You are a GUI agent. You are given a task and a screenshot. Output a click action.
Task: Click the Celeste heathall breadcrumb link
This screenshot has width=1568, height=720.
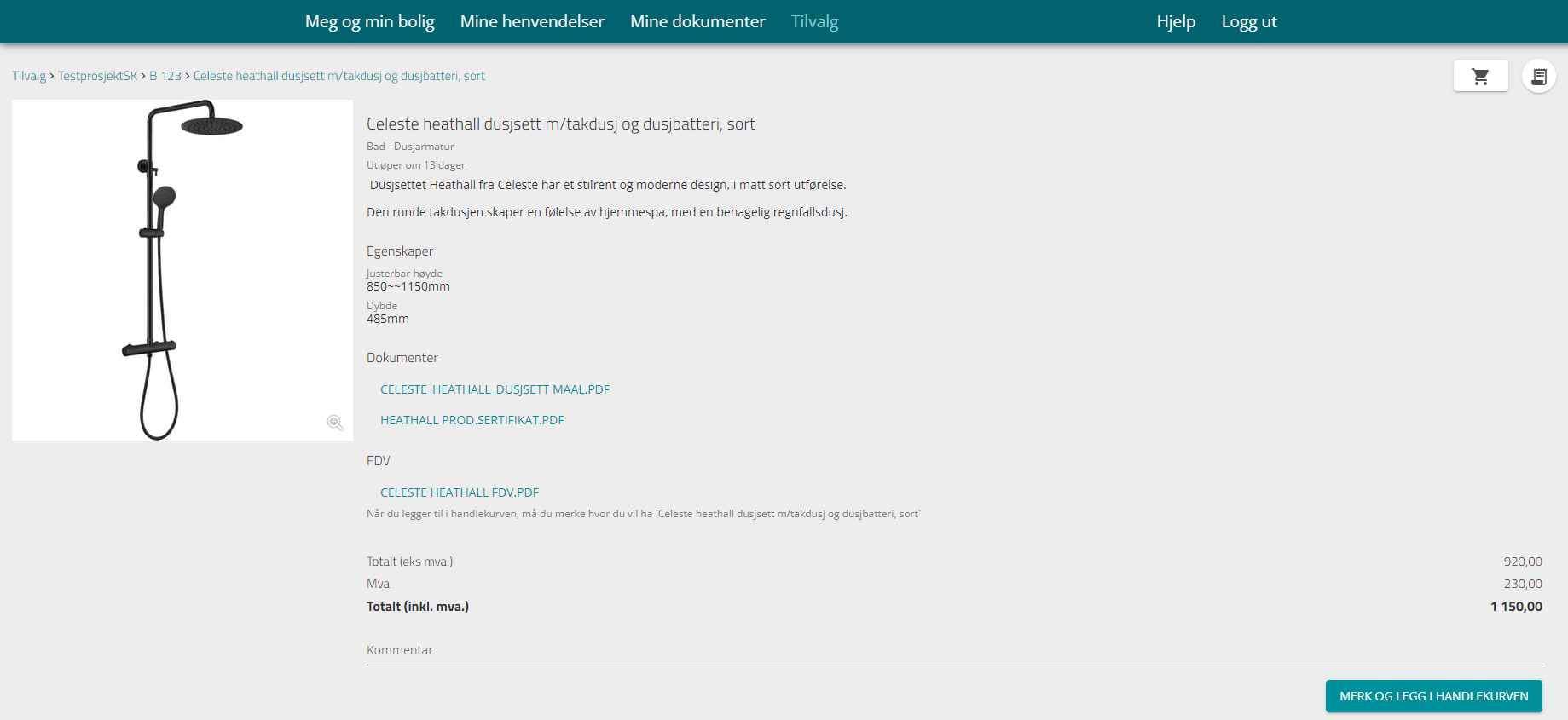coord(339,76)
